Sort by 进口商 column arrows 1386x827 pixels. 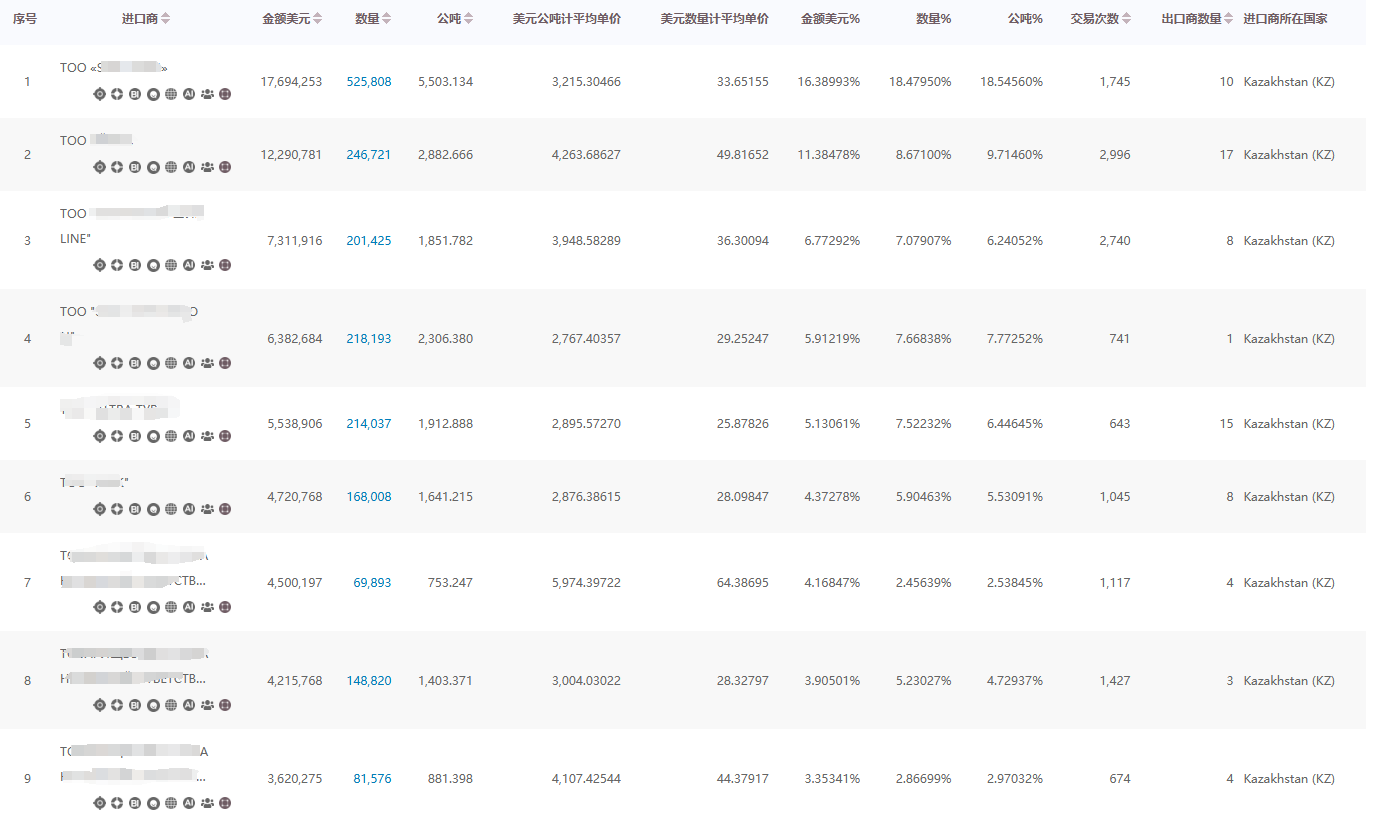tap(166, 19)
